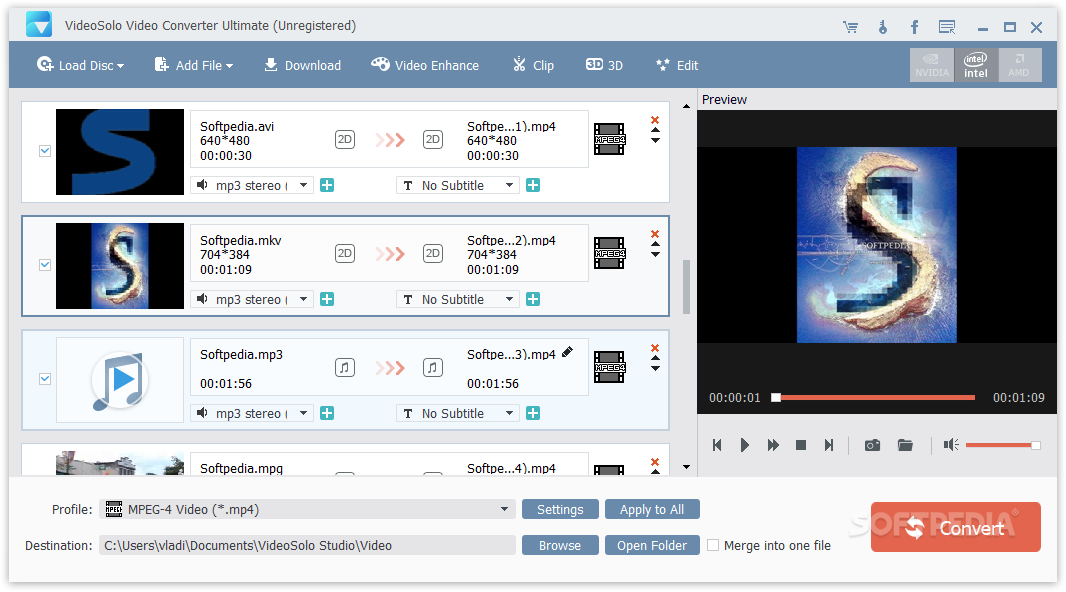Select the Softpedia.avi thumbnail
This screenshot has height=592, width=1066.
tap(120, 152)
